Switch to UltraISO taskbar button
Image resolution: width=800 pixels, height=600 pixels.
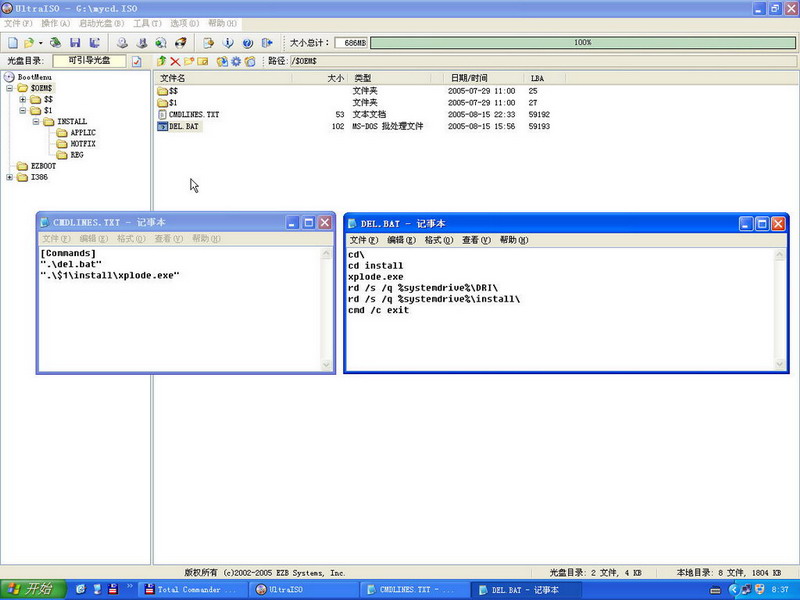(302, 590)
